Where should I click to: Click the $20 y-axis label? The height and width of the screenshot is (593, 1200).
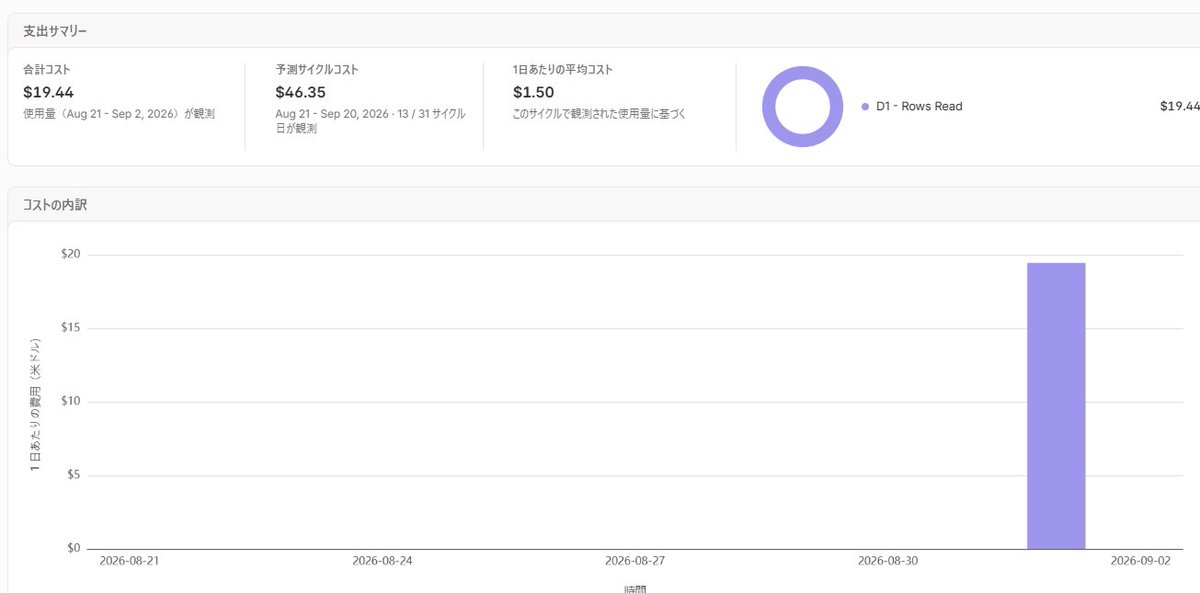(70, 254)
